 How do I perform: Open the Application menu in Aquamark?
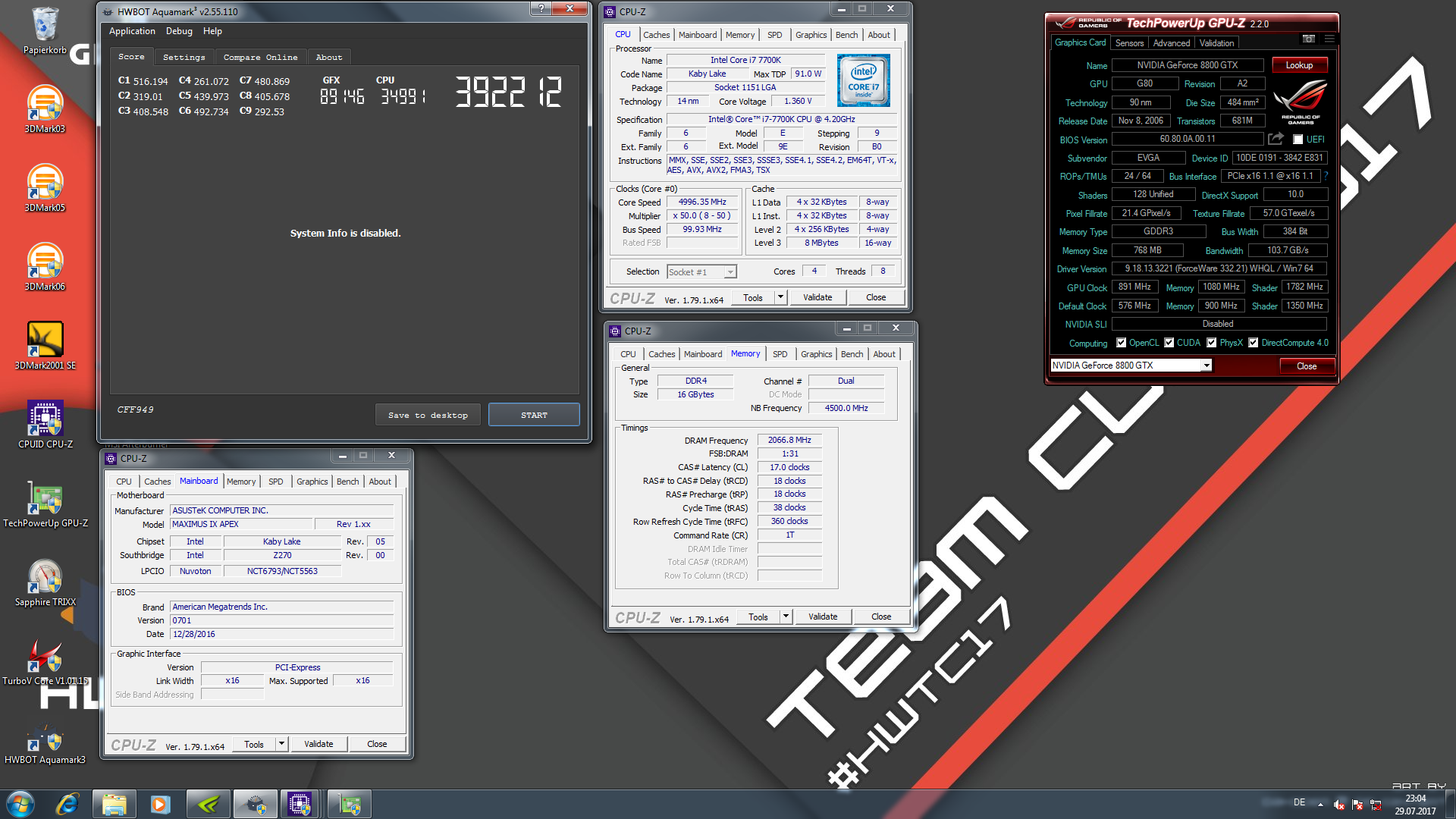[x=132, y=31]
